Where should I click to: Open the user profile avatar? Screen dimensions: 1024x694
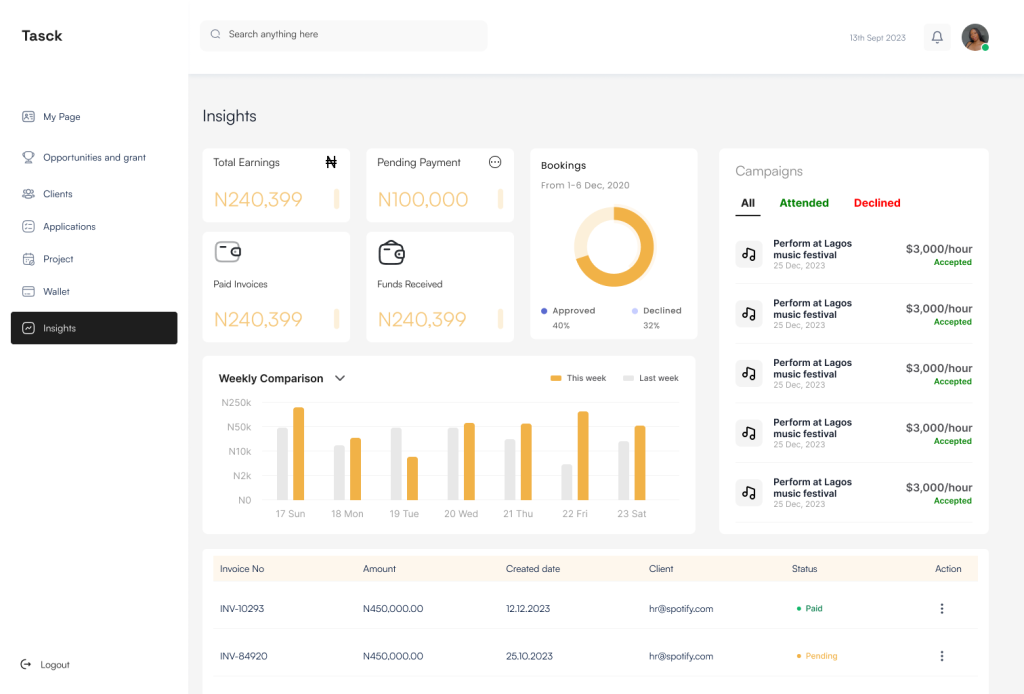click(x=974, y=37)
